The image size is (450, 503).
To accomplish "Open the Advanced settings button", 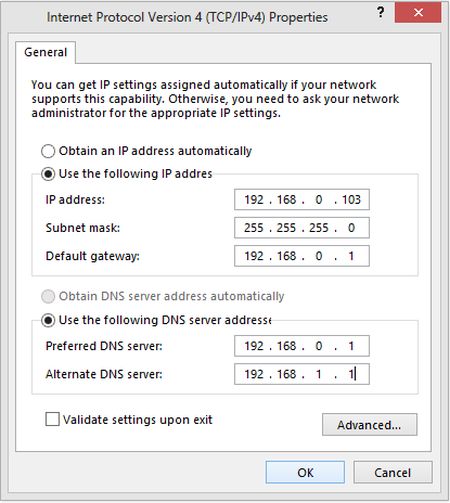I will [x=369, y=425].
